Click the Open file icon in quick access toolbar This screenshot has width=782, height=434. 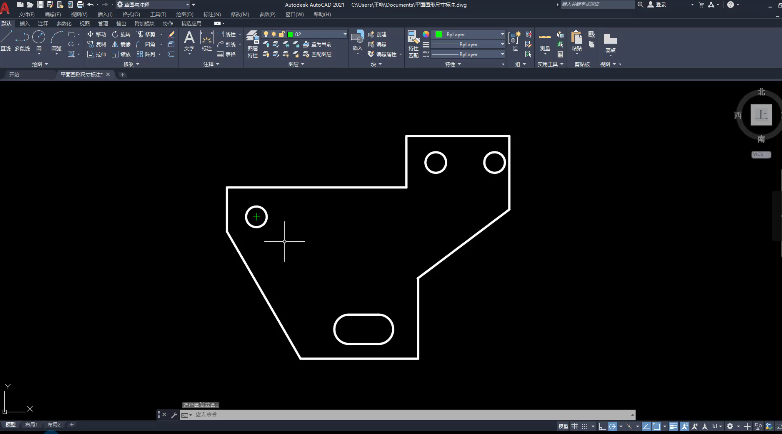click(30, 4)
